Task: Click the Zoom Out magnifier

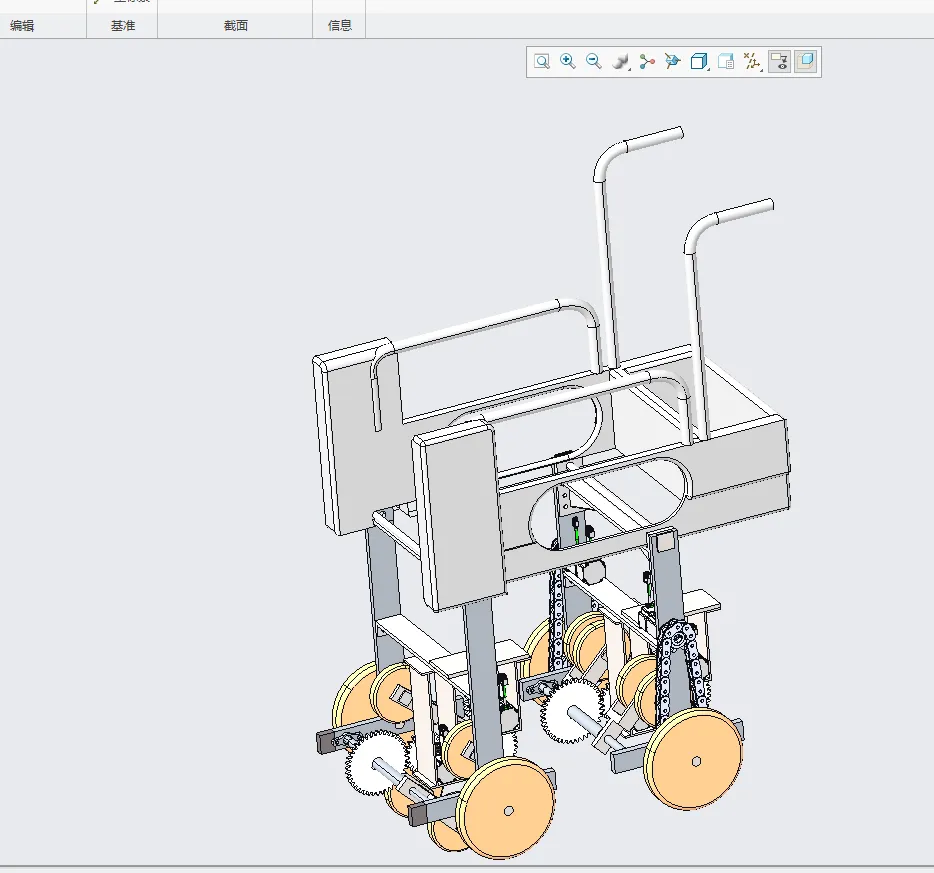Action: (594, 62)
